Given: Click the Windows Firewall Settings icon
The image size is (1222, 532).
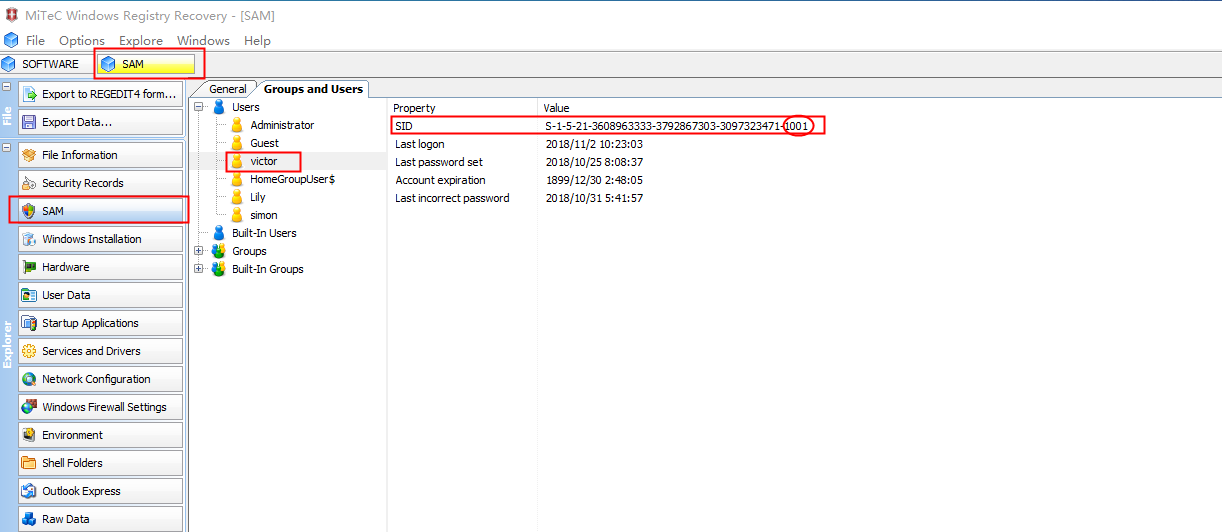Looking at the screenshot, I should (x=29, y=407).
